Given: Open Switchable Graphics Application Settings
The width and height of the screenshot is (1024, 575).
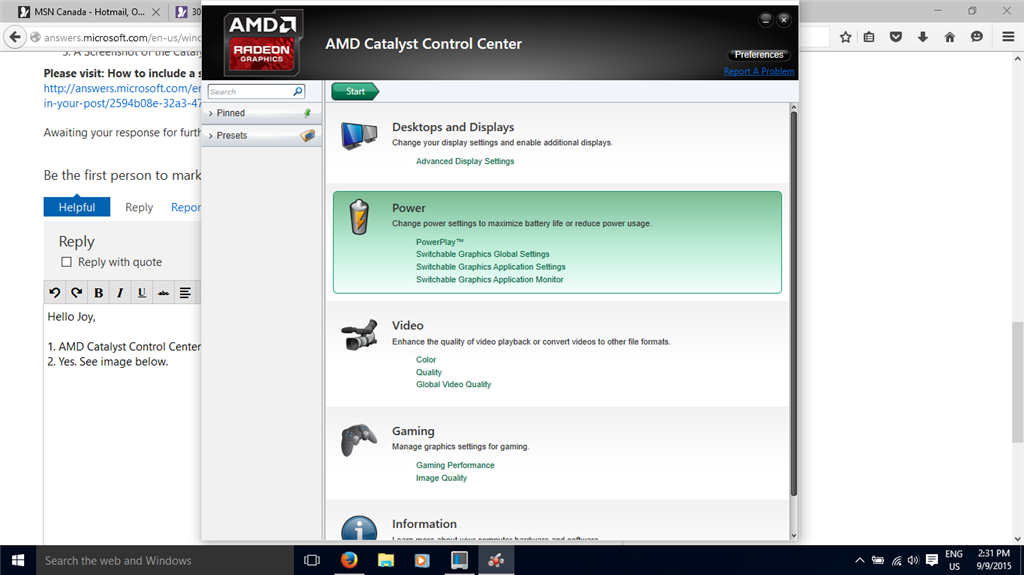Looking at the screenshot, I should (x=490, y=267).
